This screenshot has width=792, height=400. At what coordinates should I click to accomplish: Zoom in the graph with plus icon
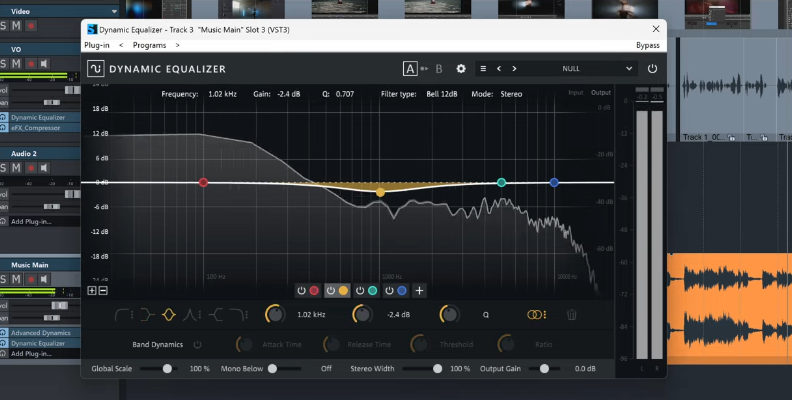[x=92, y=291]
